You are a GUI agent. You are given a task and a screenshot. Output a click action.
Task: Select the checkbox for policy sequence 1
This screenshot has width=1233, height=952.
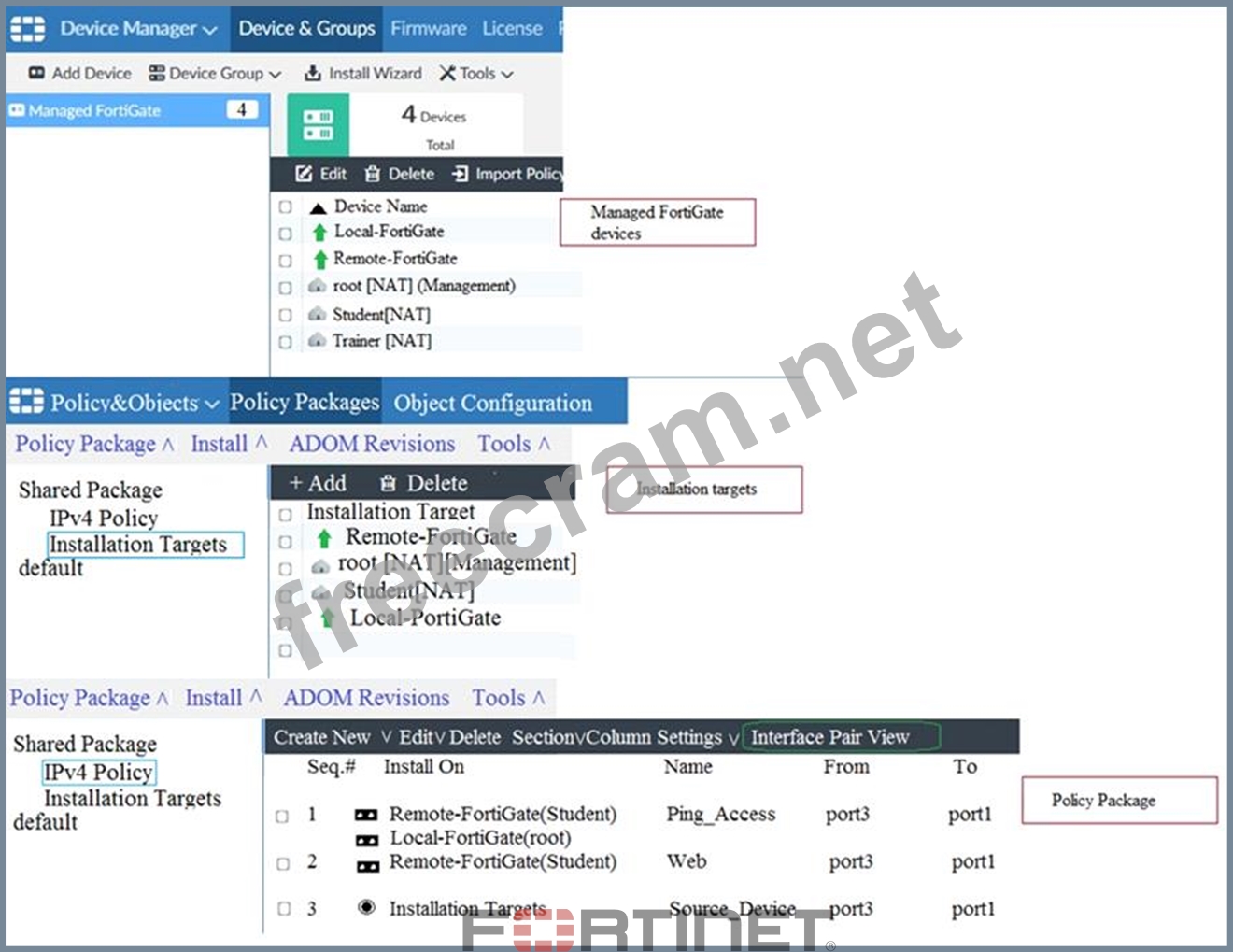click(x=282, y=816)
